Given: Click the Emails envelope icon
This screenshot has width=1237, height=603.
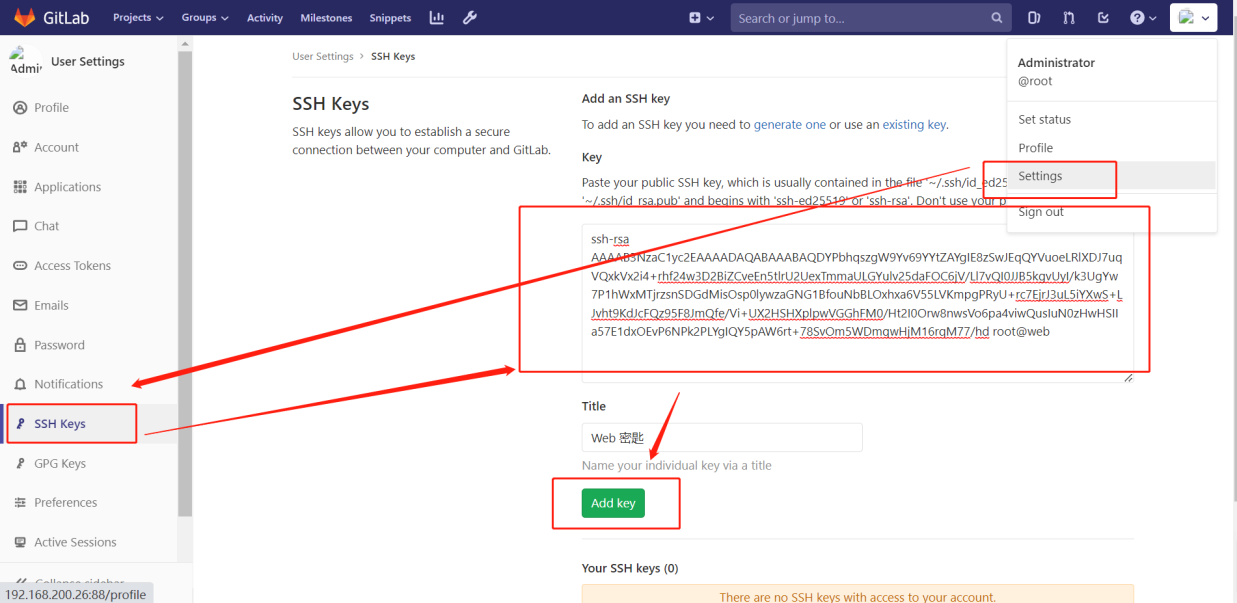Looking at the screenshot, I should tap(20, 305).
